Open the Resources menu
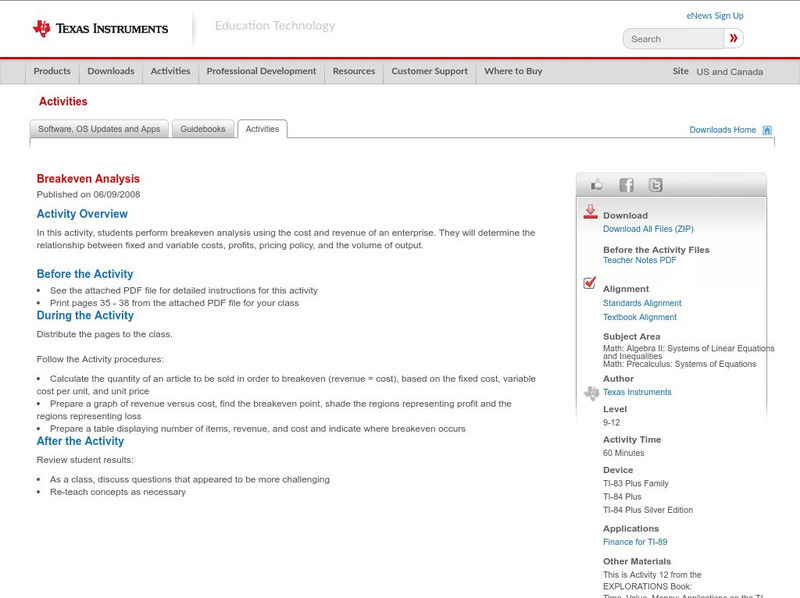The image size is (800, 598). (x=354, y=71)
